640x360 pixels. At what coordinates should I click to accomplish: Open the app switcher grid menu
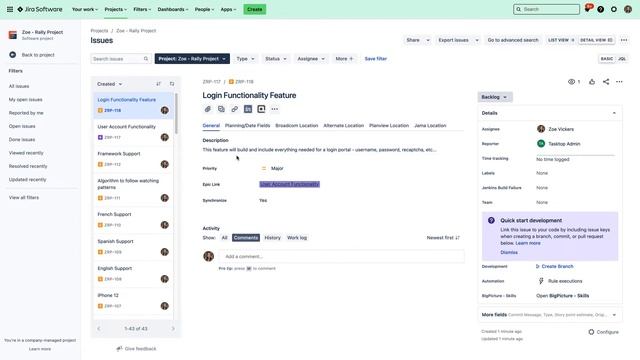point(10,9)
